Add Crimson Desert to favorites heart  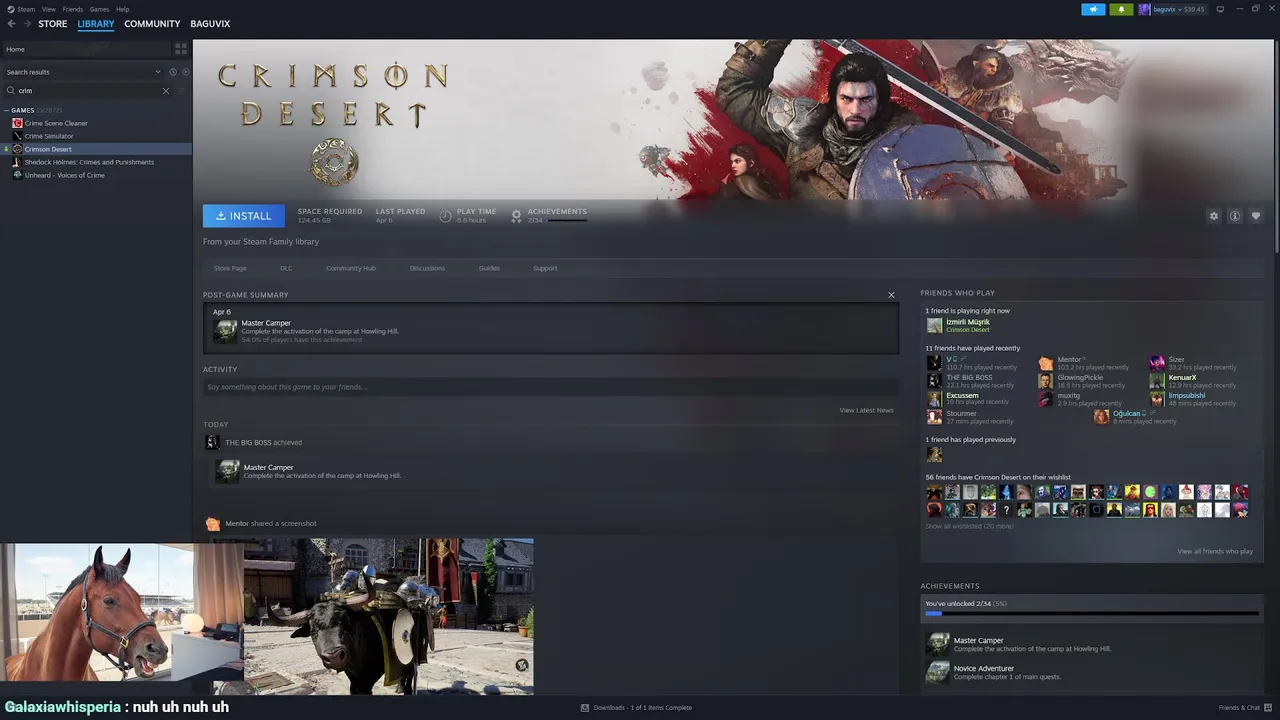1256,216
